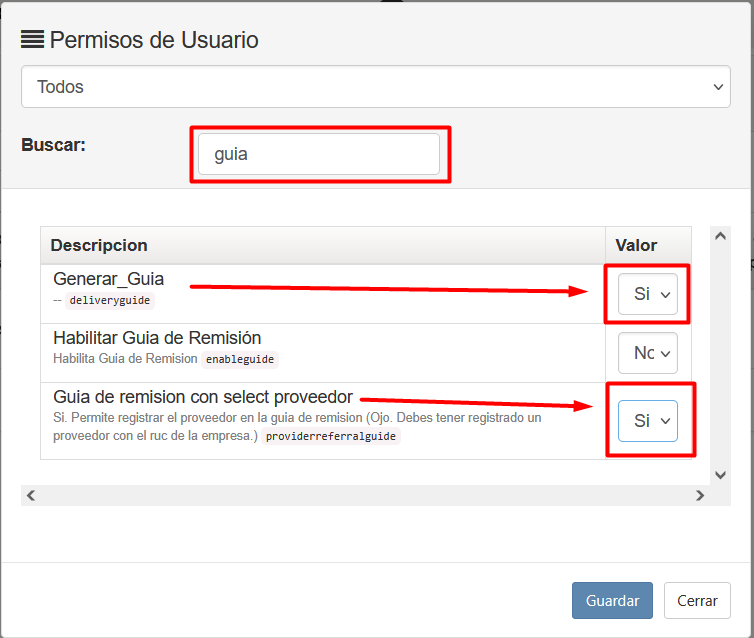Image resolution: width=754 pixels, height=638 pixels.
Task: Click the list icon beside Permisos de Usuario
Action: pyautogui.click(x=32, y=39)
